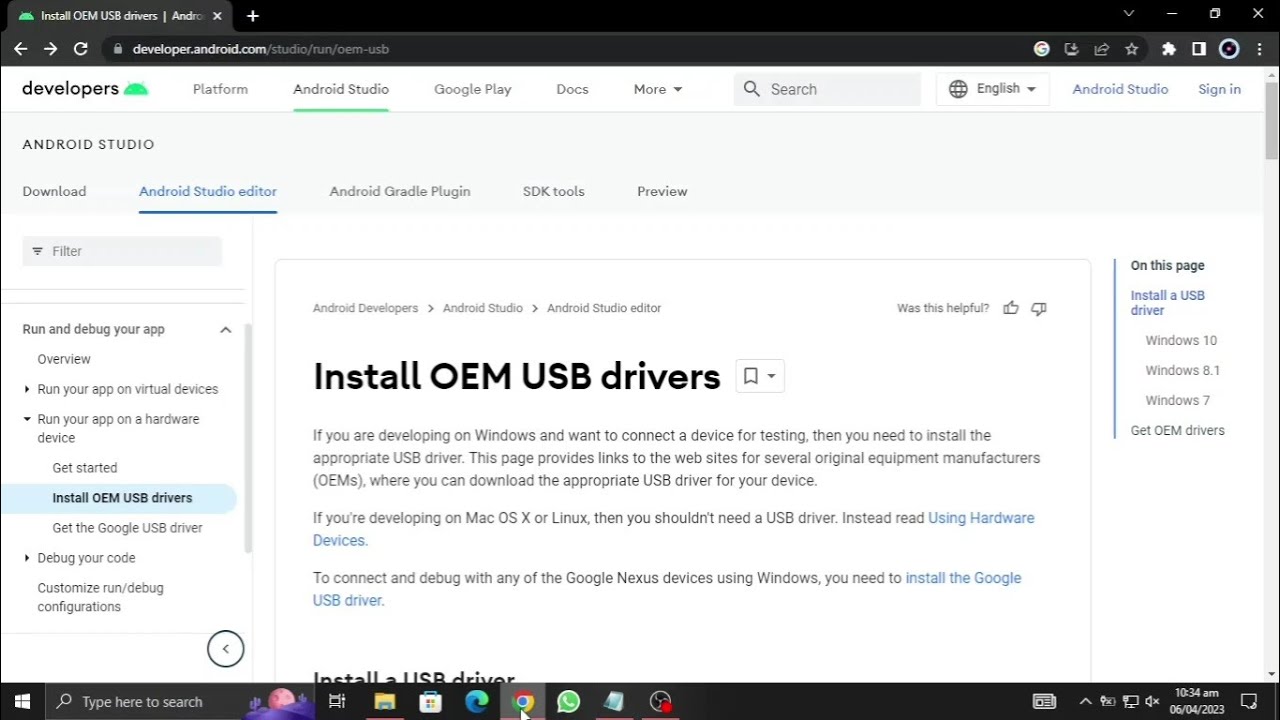Open the SDK tools tab
1280x720 pixels.
click(x=553, y=191)
